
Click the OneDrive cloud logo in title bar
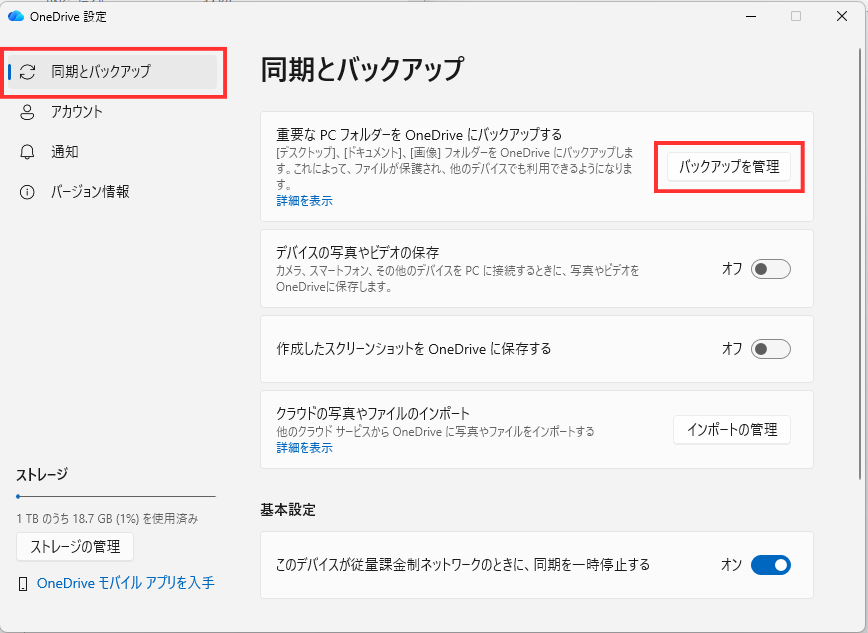point(14,16)
